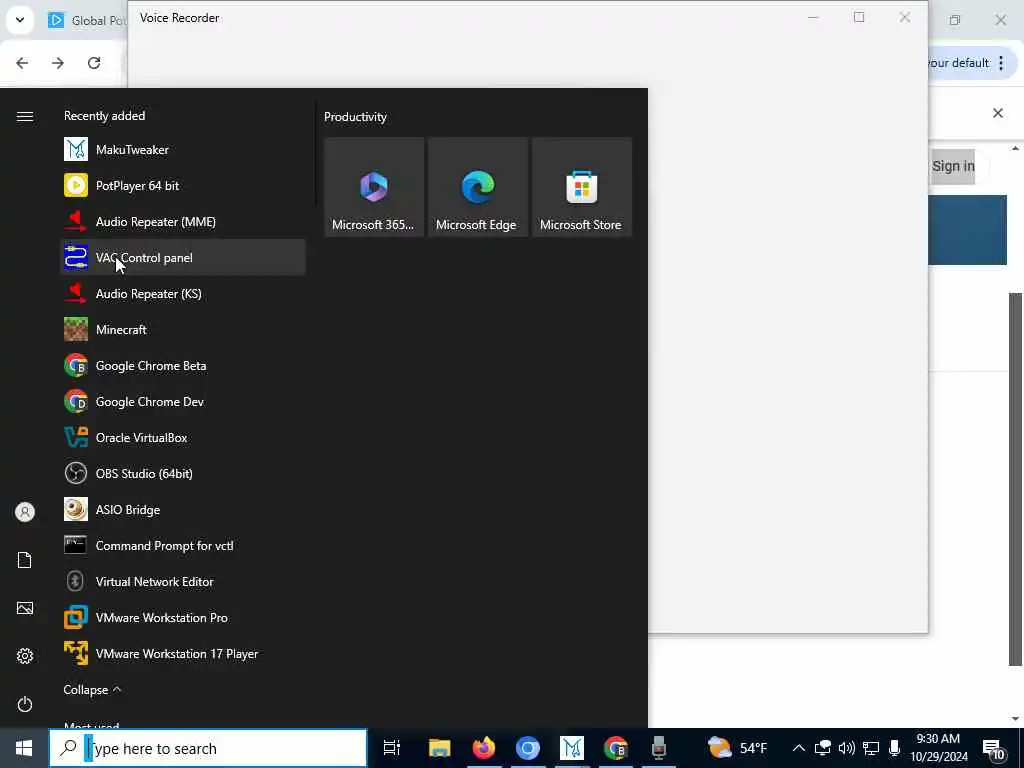Switch to Voice Recorder on the taskbar

[659, 748]
